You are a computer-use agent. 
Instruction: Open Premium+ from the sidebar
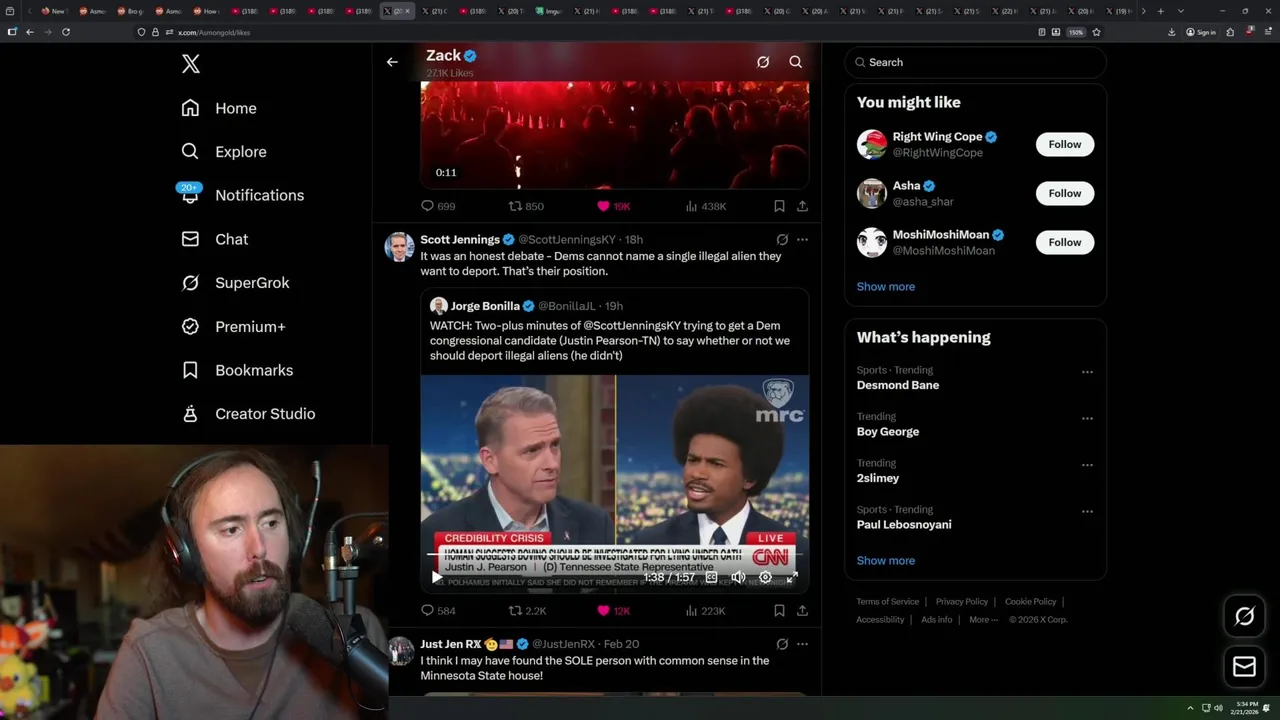[233, 326]
